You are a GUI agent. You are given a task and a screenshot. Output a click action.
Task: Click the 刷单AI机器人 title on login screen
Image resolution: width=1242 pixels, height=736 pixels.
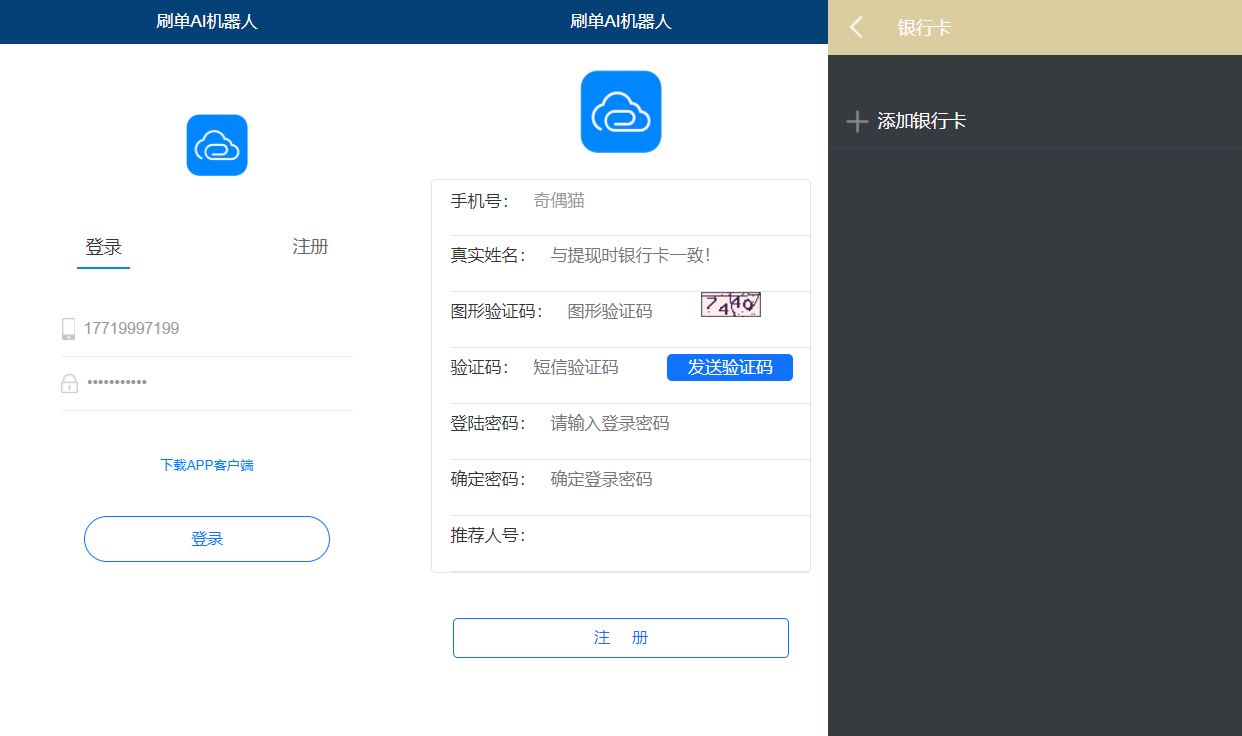207,22
